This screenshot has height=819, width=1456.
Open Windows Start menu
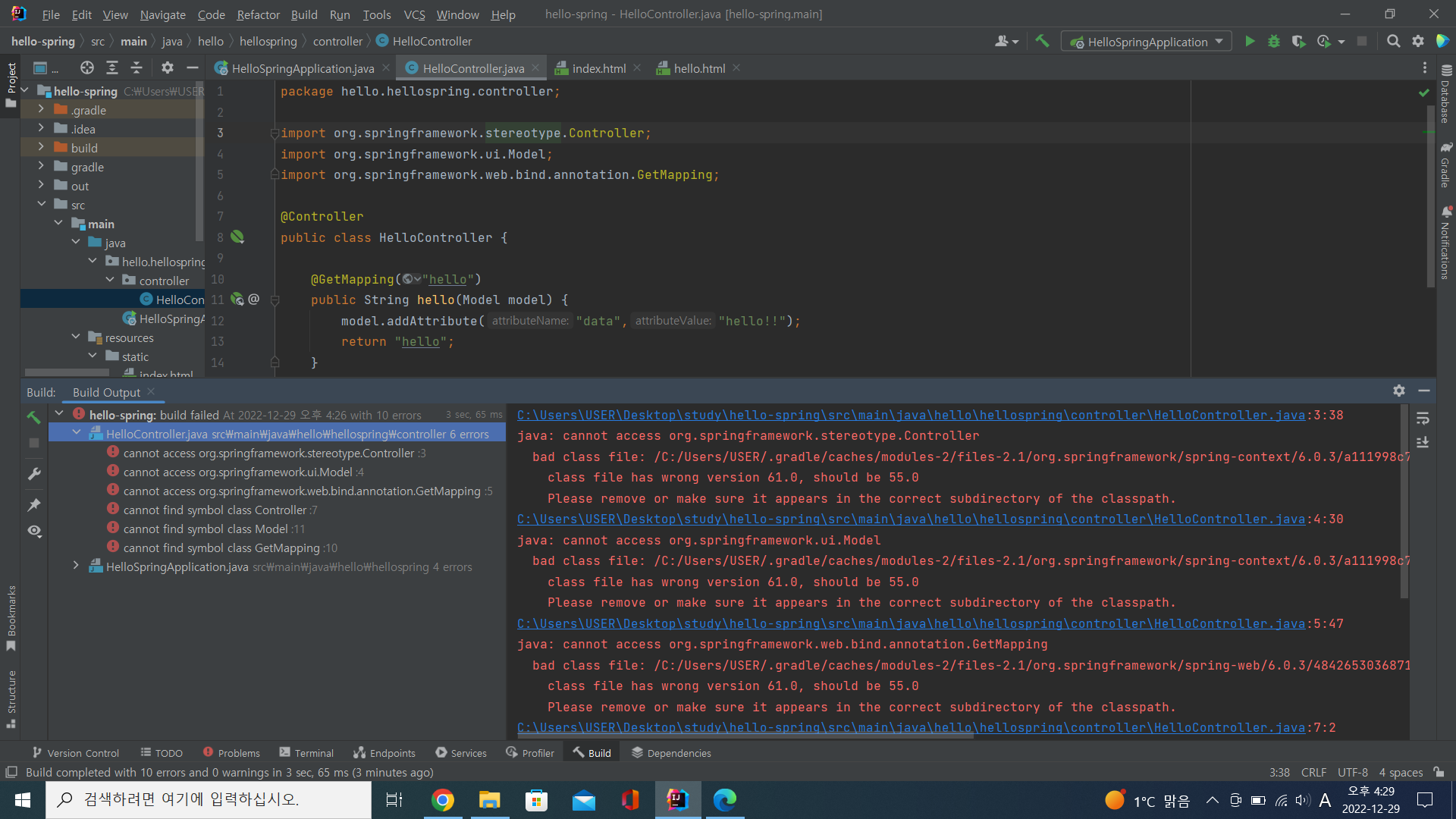pyautogui.click(x=23, y=800)
